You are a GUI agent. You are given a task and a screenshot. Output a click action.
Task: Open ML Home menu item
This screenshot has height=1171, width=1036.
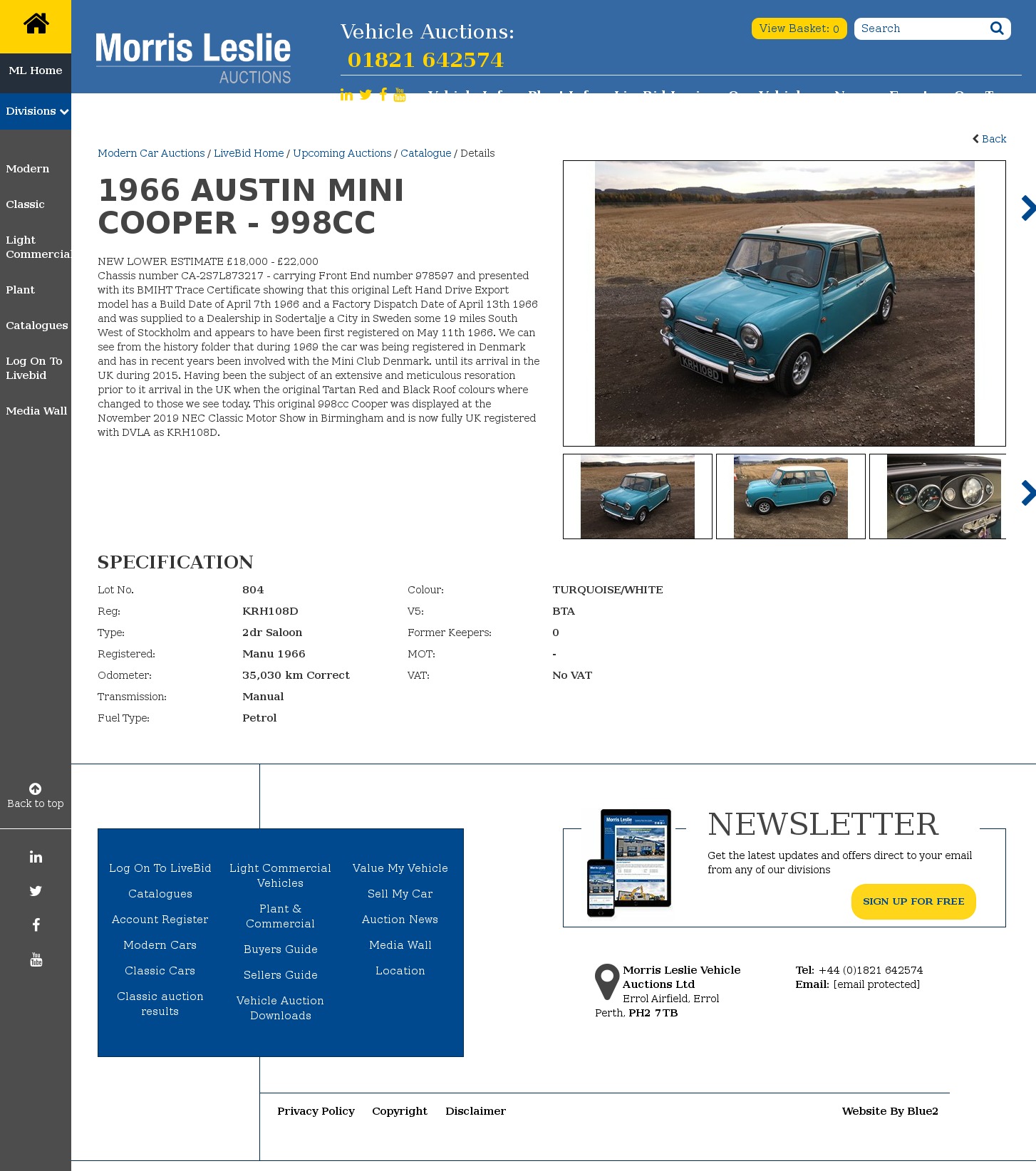36,71
